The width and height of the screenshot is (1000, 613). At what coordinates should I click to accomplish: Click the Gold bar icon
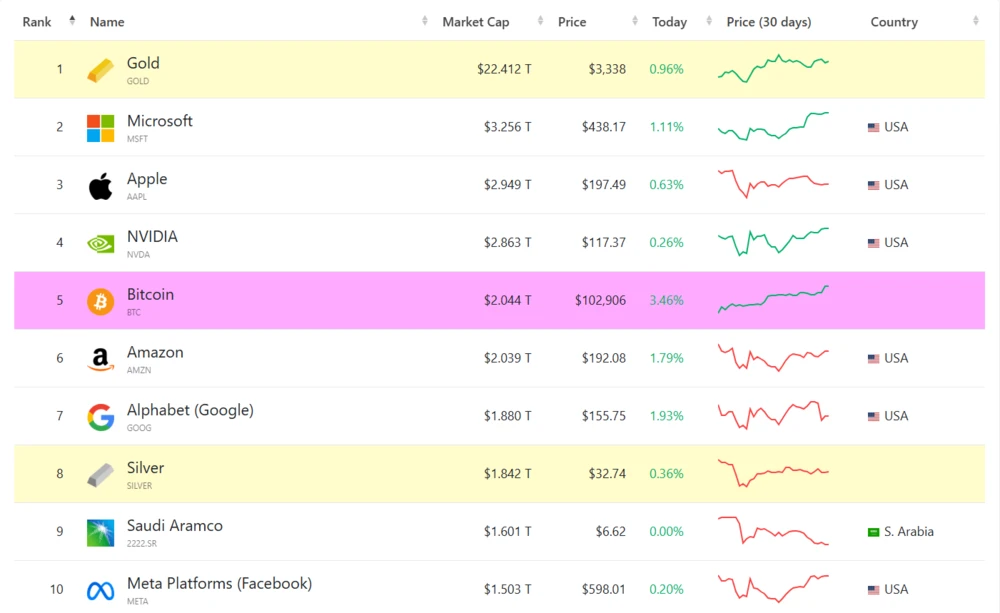(100, 70)
